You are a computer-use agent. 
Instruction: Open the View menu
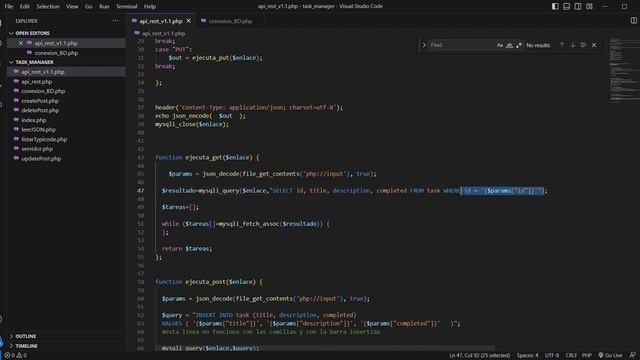72,6
